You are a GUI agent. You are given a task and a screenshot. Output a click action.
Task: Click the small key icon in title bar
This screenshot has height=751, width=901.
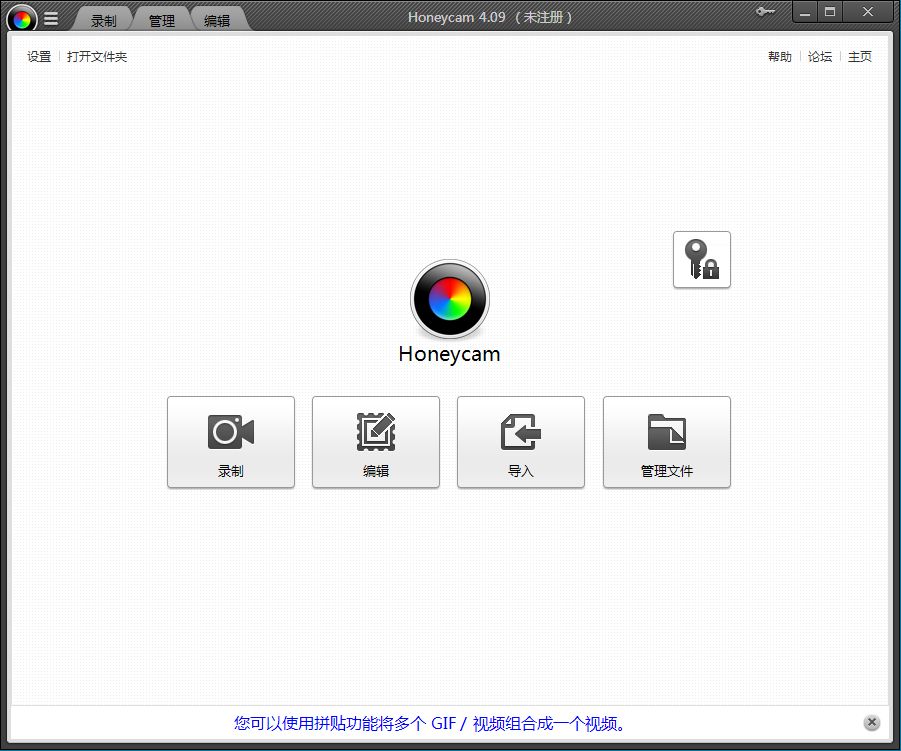click(766, 12)
